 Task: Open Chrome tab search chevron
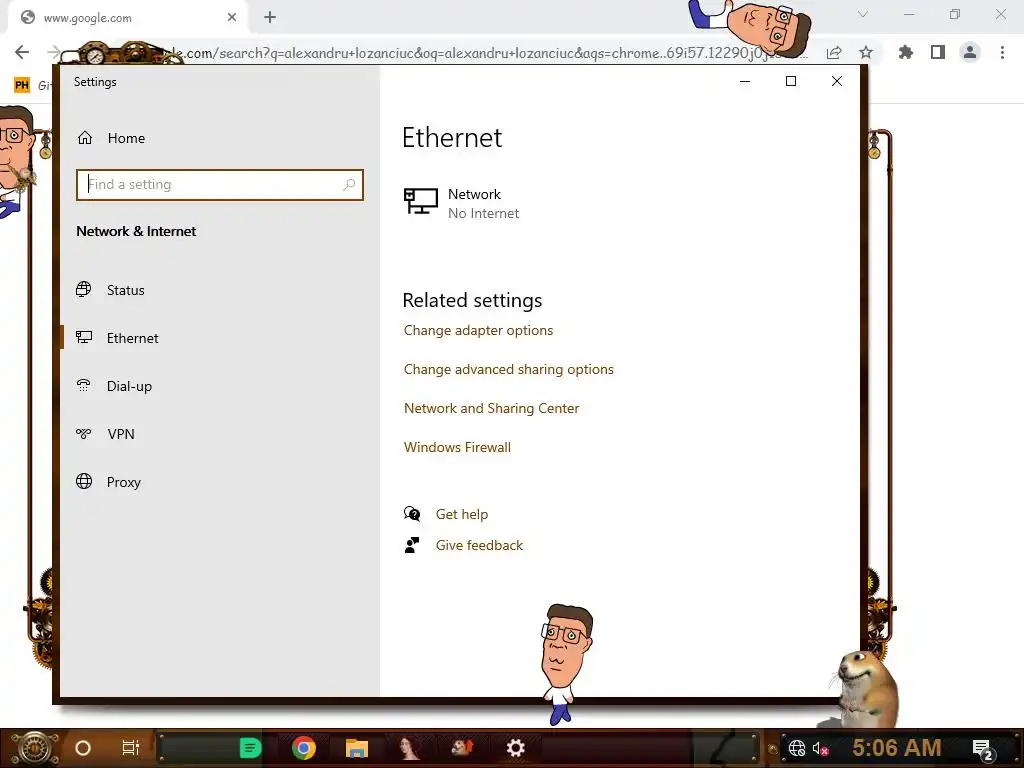point(863,14)
